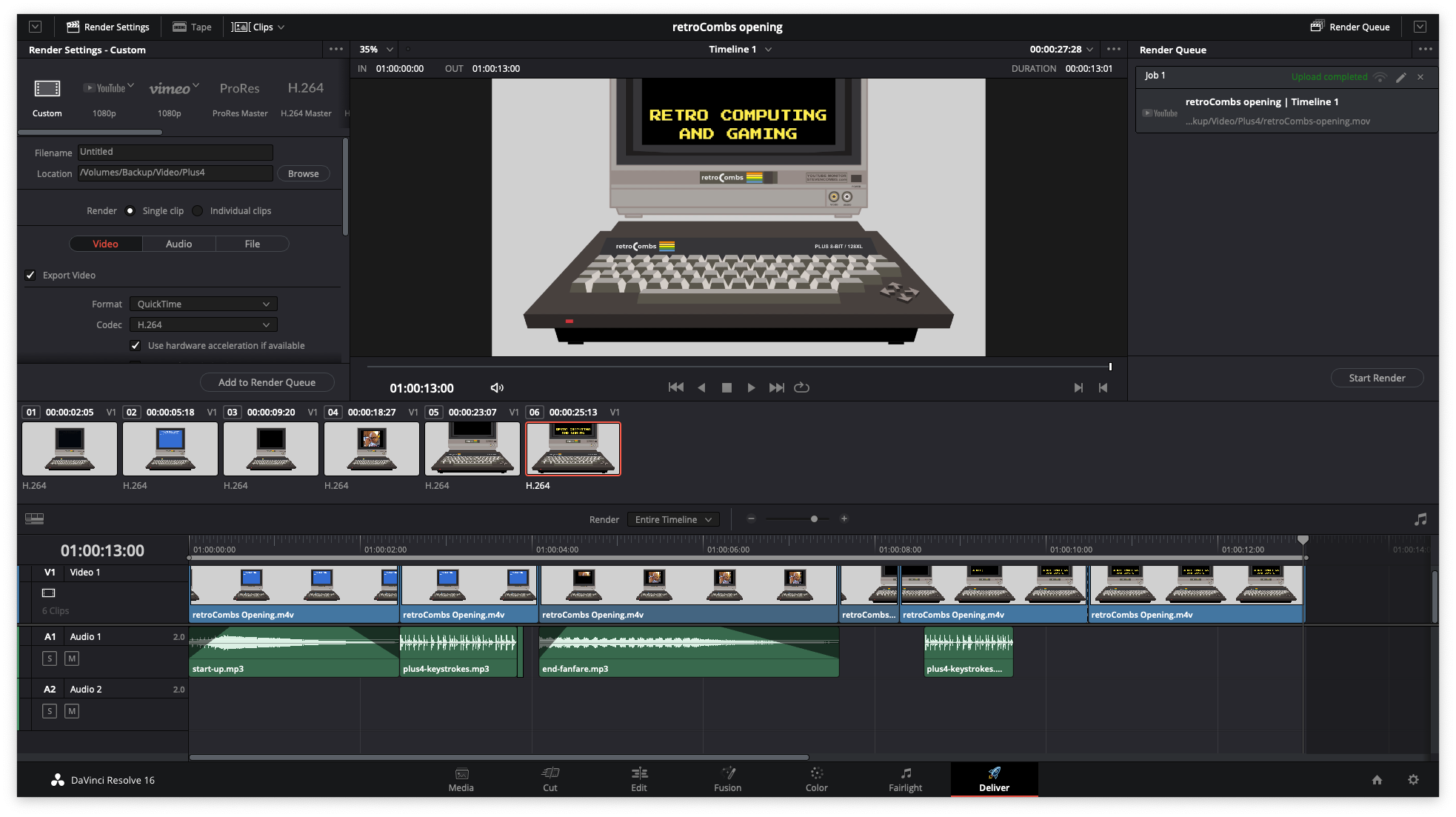
Task: Go to next clip marker icon
Action: tap(1078, 387)
